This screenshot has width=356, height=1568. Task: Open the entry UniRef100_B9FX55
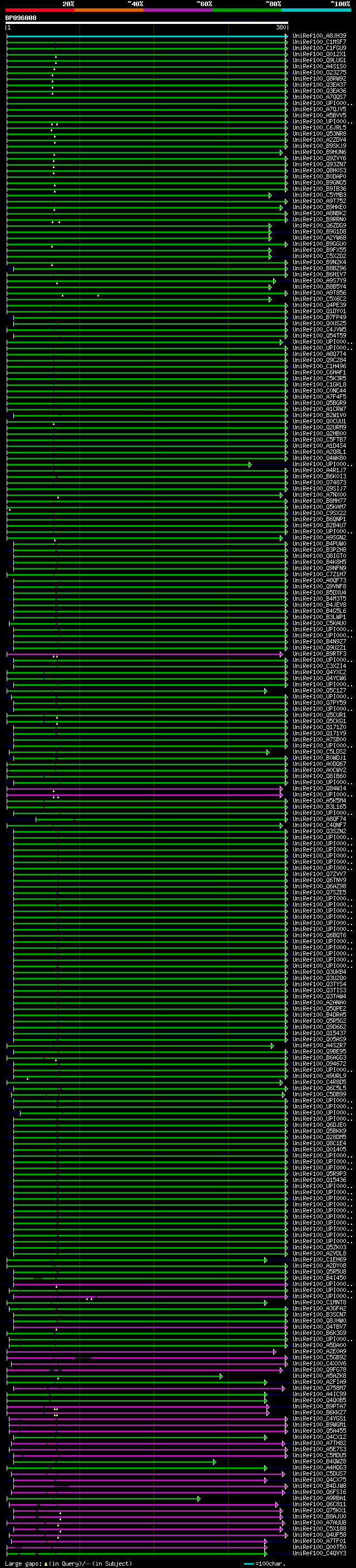[x=319, y=250]
